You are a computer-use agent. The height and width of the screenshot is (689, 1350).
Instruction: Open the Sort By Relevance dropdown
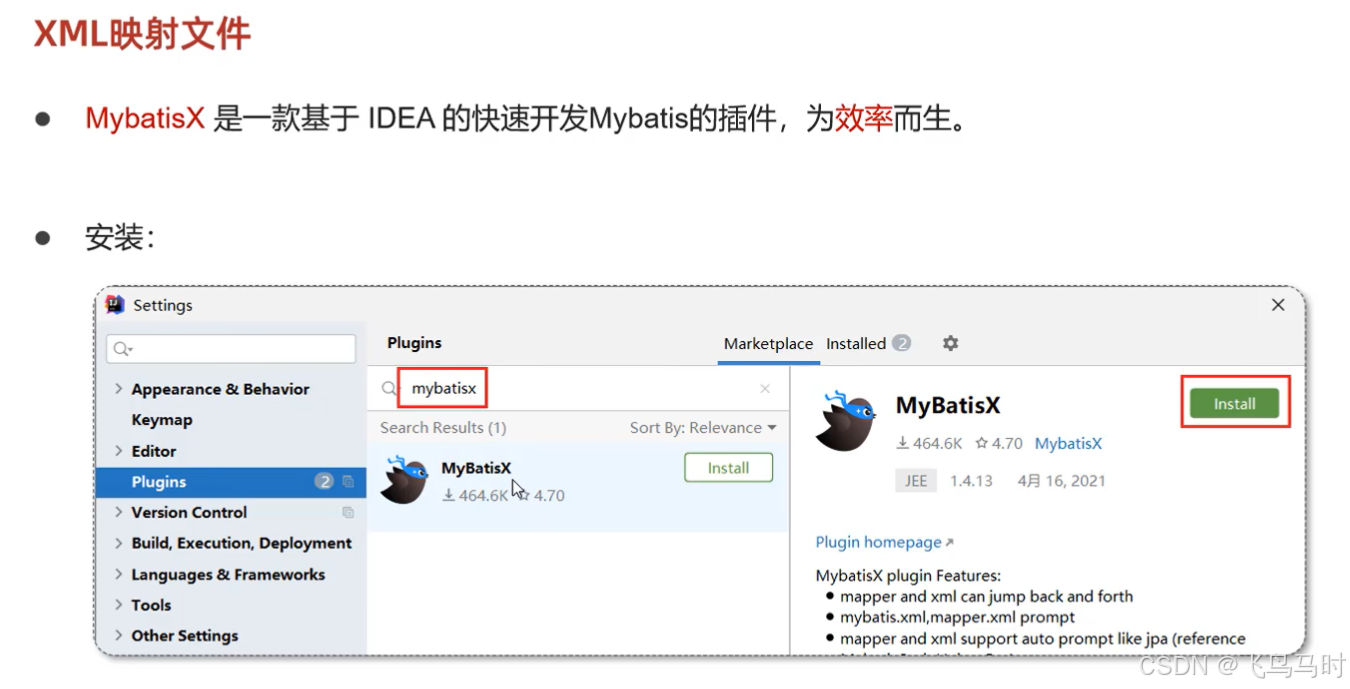pyautogui.click(x=703, y=428)
